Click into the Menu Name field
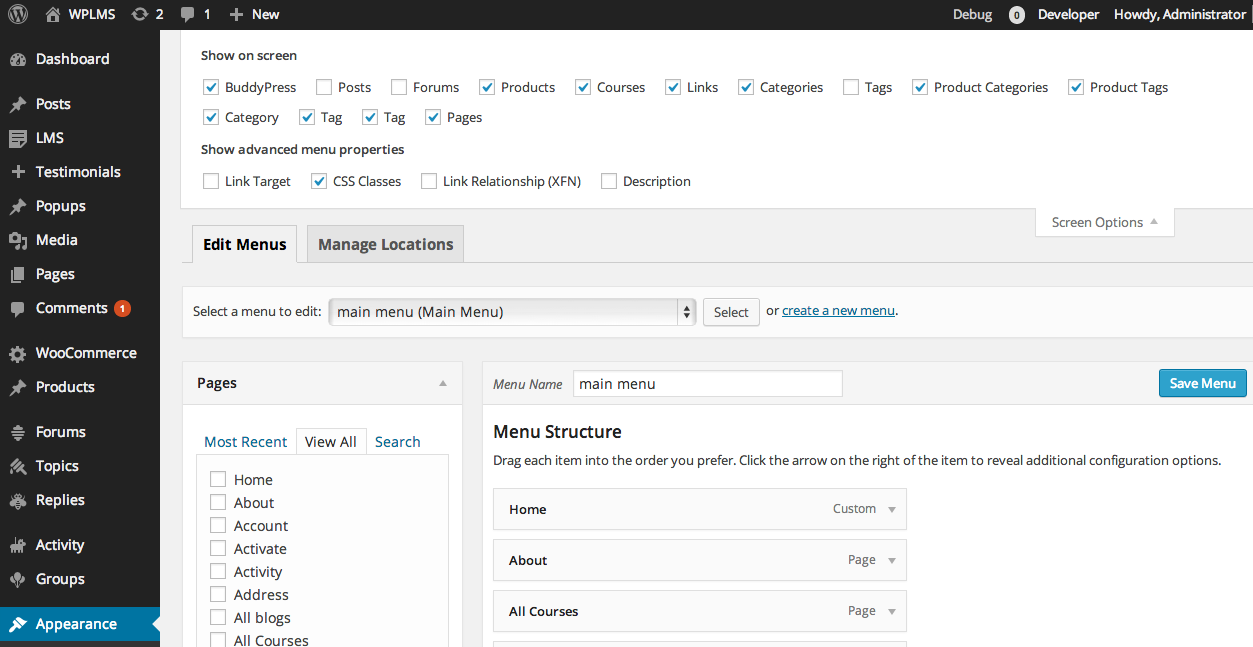The width and height of the screenshot is (1253, 647). [708, 384]
